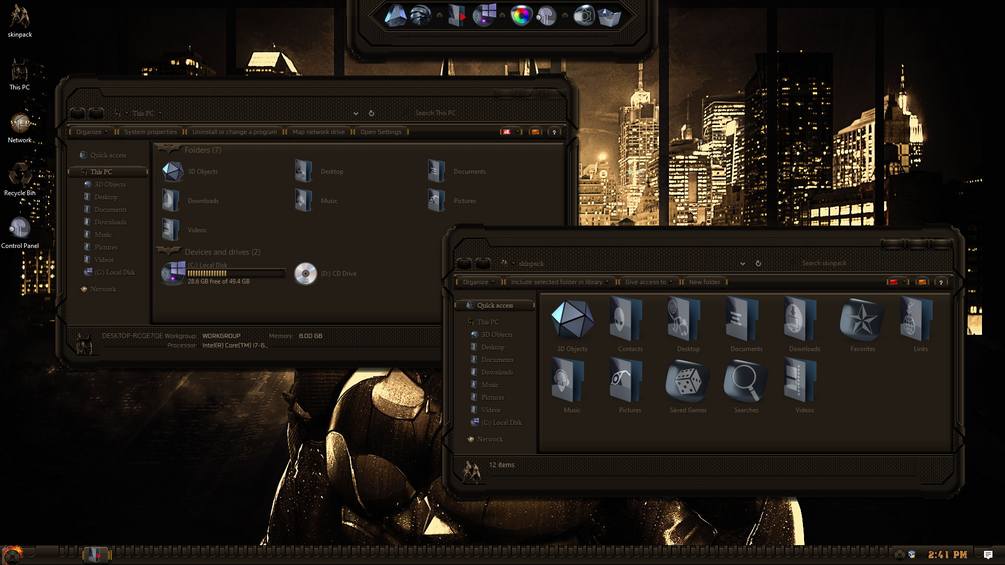
Task: Expand the Give access to dropdown
Action: tap(649, 282)
